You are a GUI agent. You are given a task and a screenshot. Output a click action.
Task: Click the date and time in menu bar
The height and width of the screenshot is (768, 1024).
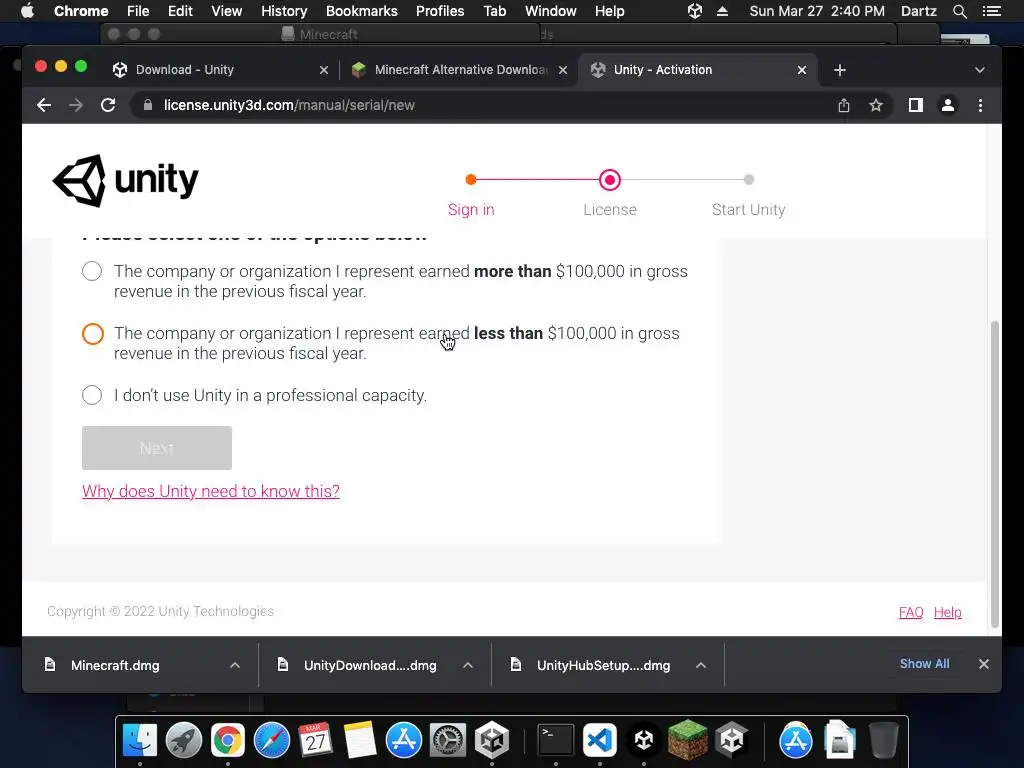coord(817,11)
